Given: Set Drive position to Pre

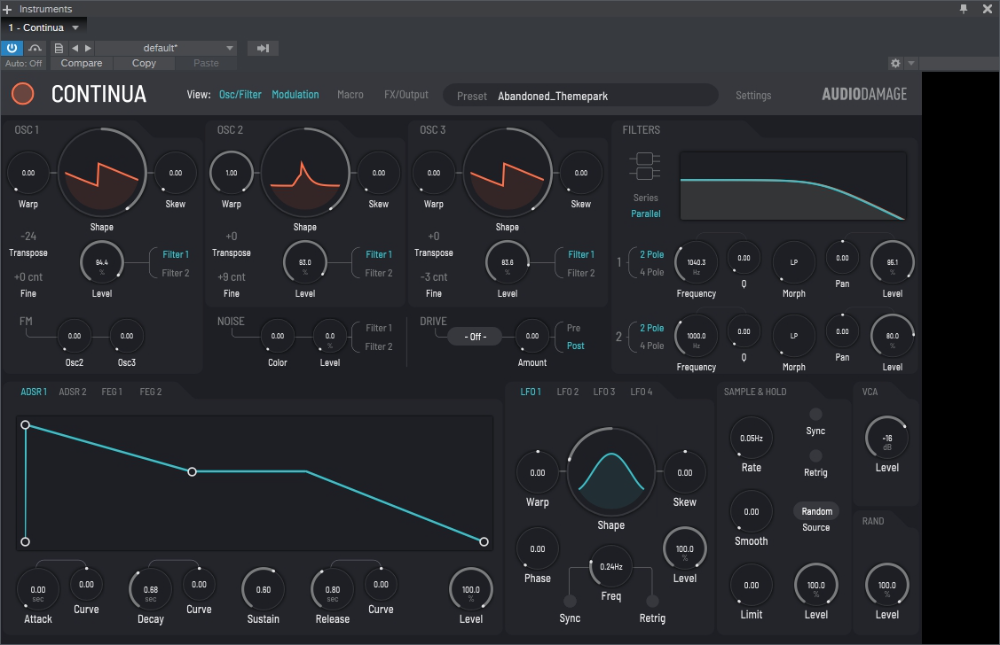Looking at the screenshot, I should [x=574, y=328].
